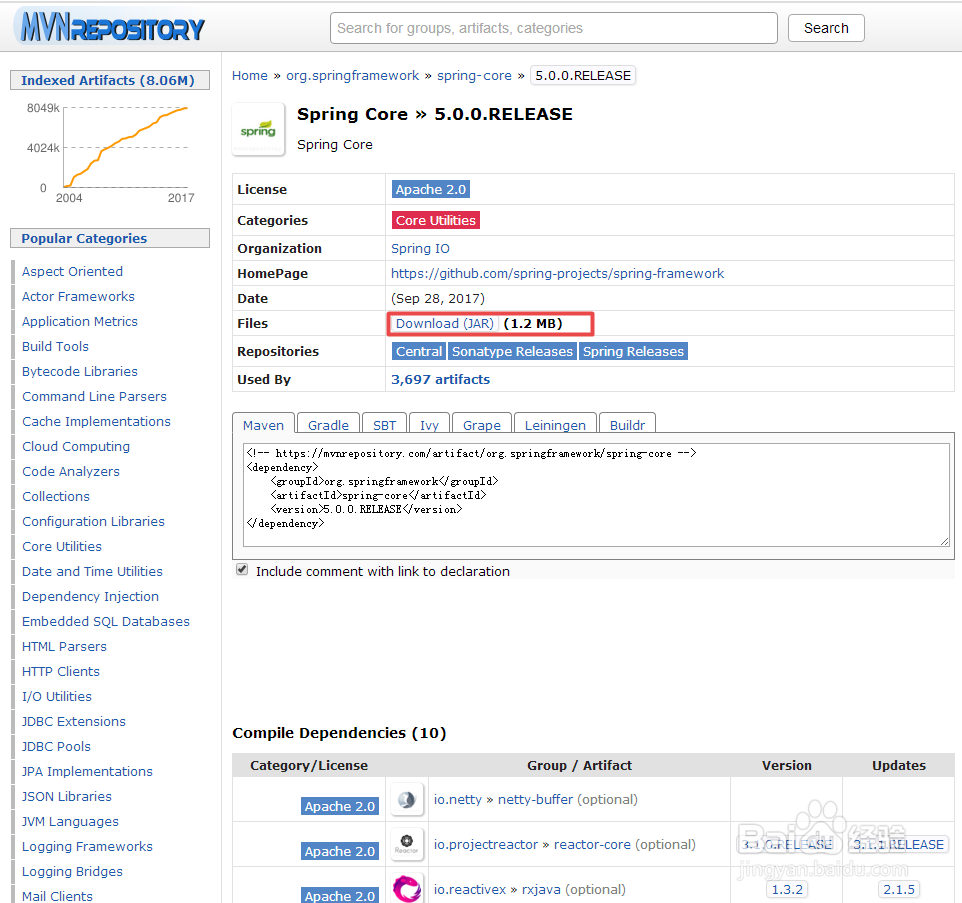Screen dimensions: 962x903
Task: Open Core Utilities sidebar category
Action: 62,547
